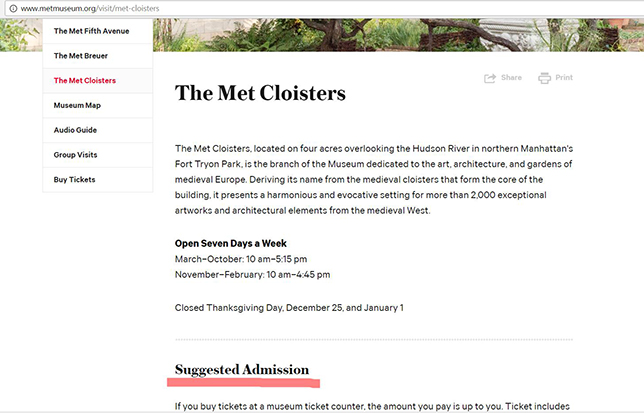
Task: Click the Share arrow icon
Action: [490, 78]
